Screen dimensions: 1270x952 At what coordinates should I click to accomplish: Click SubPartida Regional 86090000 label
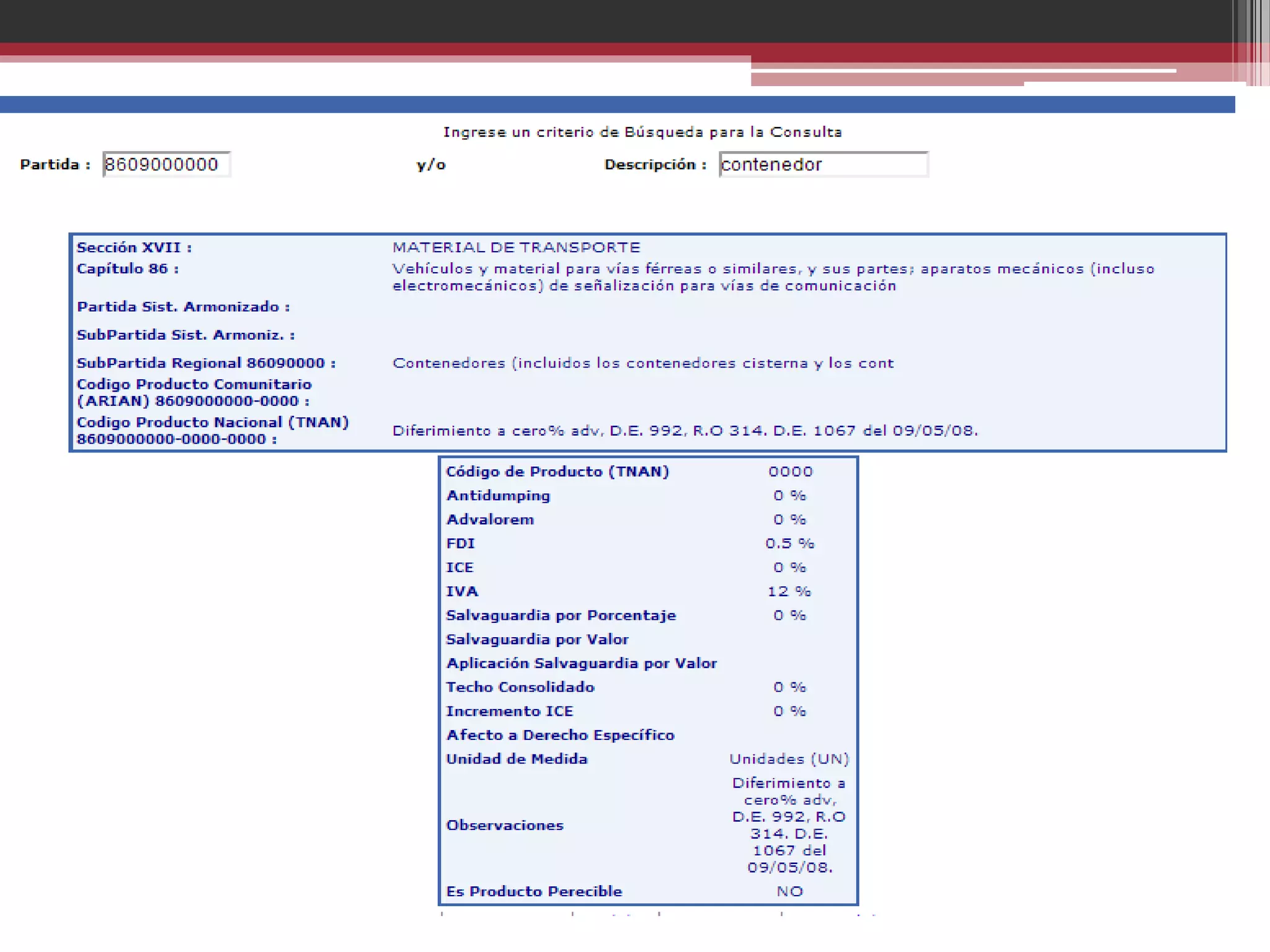click(206, 363)
